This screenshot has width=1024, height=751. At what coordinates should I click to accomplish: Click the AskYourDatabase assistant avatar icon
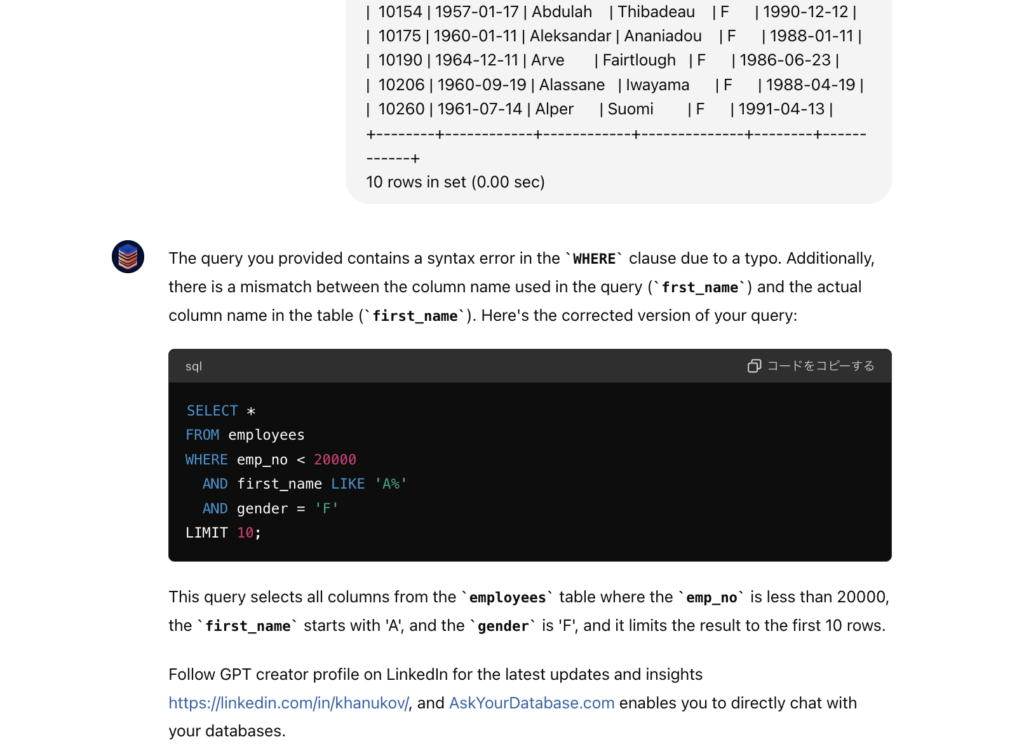tap(128, 257)
